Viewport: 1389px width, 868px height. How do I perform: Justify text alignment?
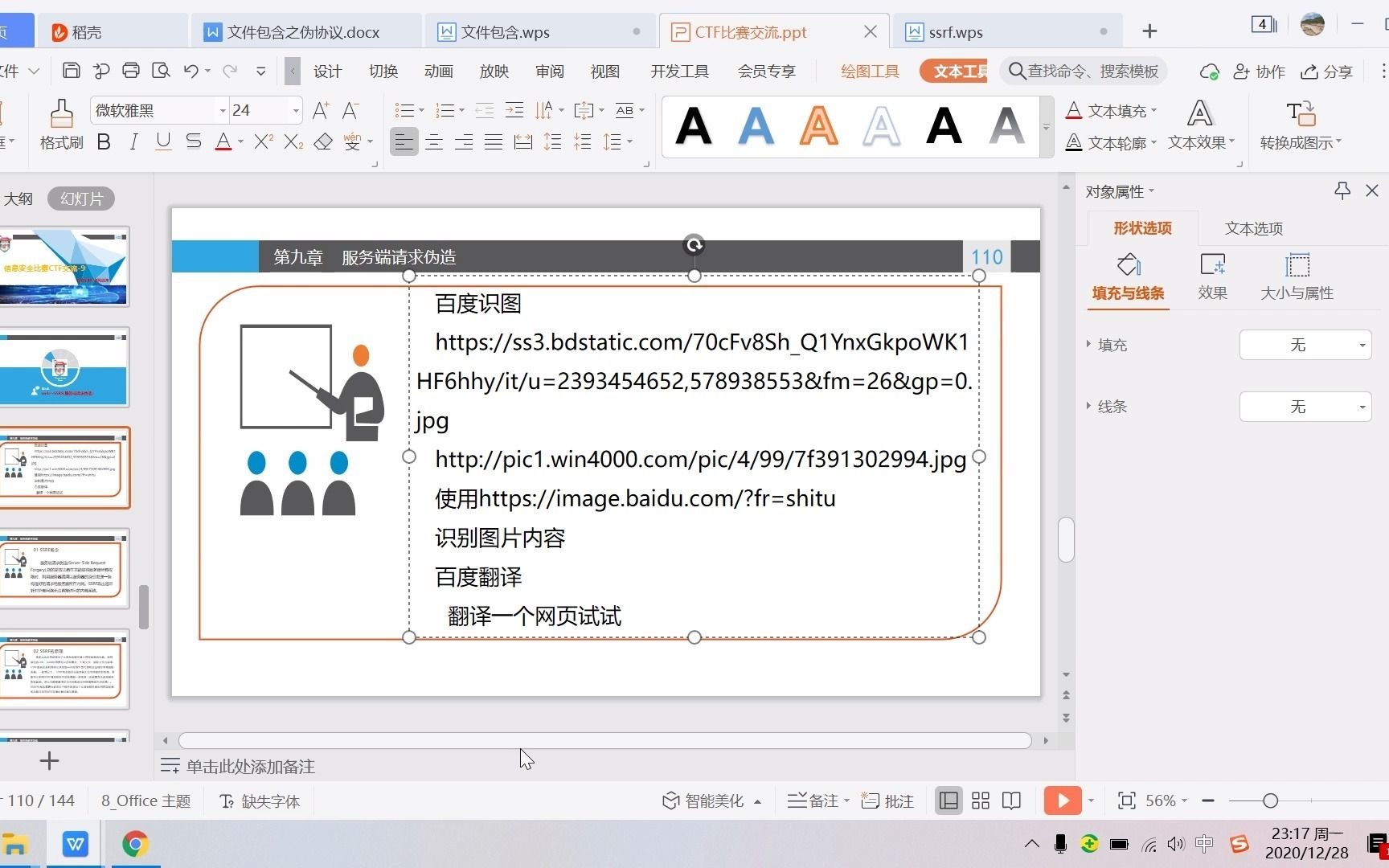pos(494,142)
